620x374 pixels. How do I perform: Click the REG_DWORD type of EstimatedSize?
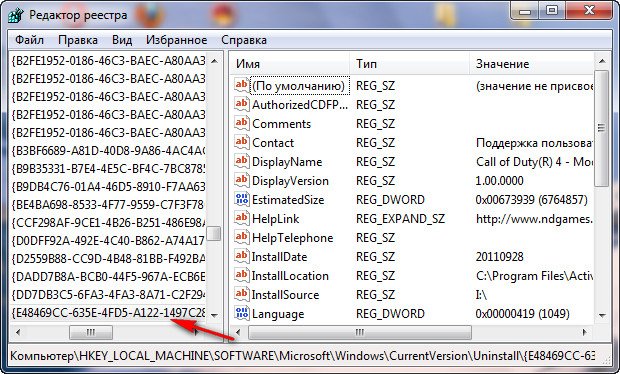pos(390,199)
